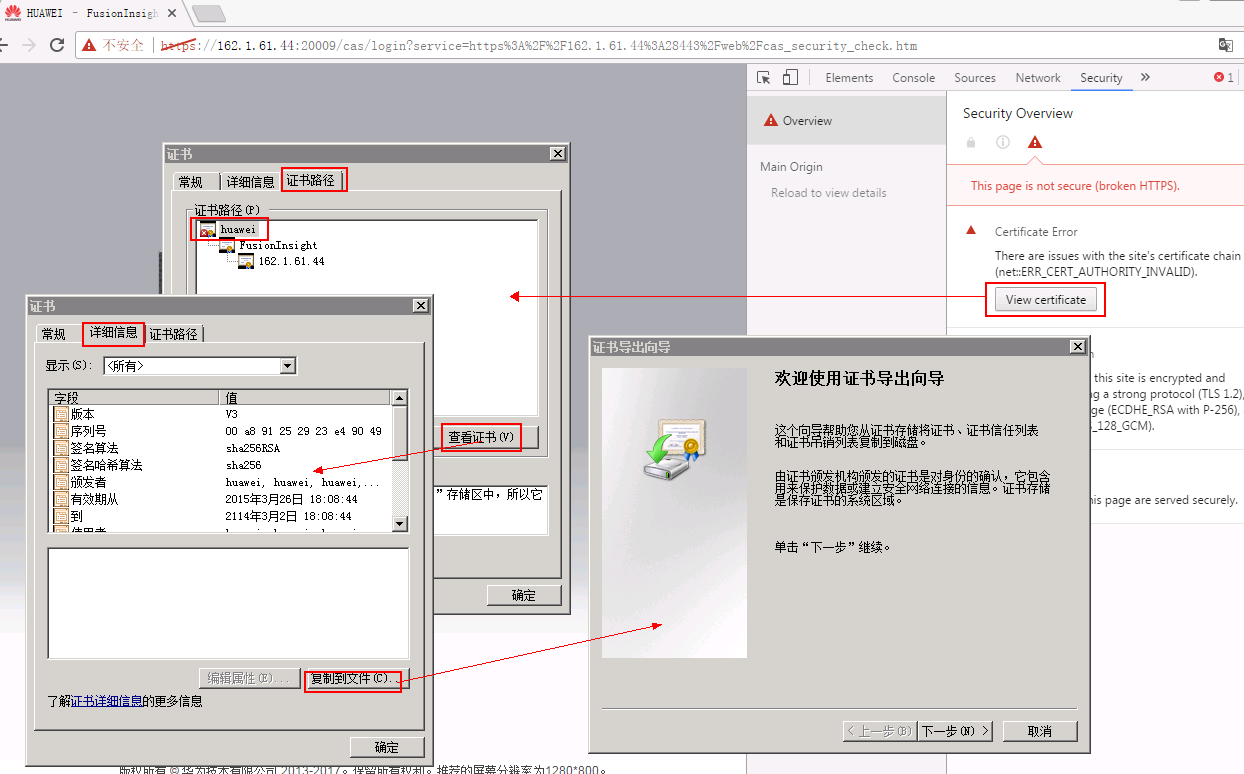Click the info circle icon under Security Overview
The height and width of the screenshot is (774, 1244).
(x=1003, y=142)
